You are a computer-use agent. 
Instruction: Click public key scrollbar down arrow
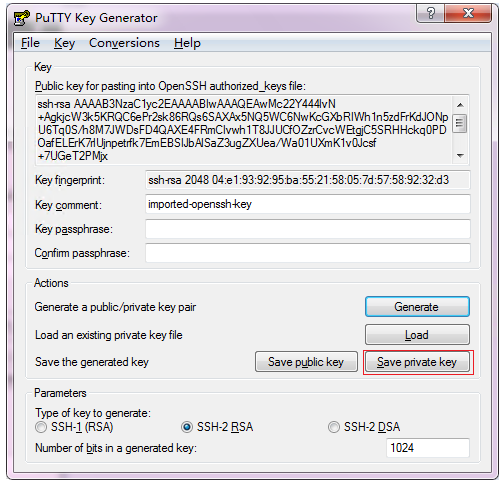[x=460, y=155]
